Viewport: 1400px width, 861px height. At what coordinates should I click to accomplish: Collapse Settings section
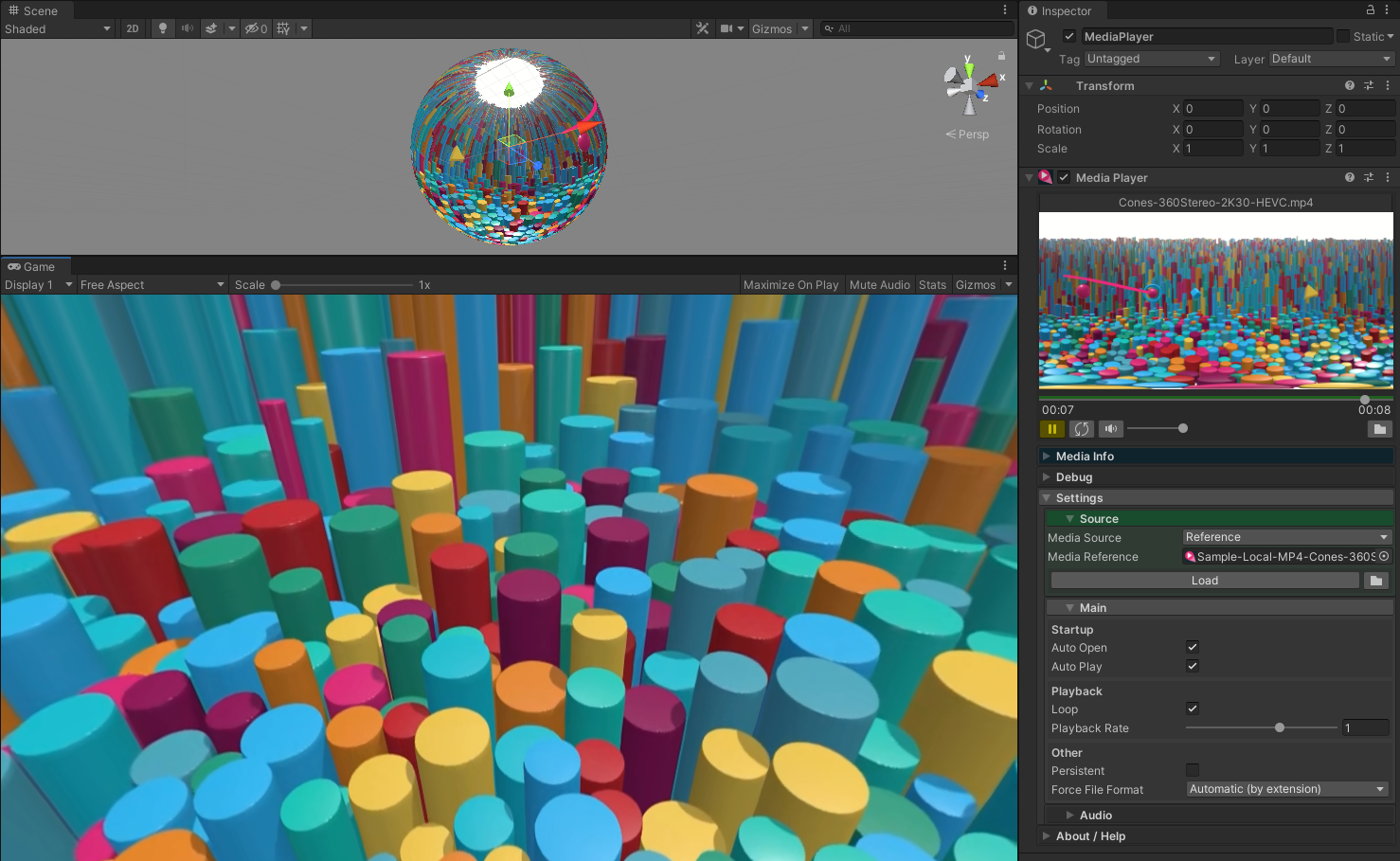click(1216, 497)
